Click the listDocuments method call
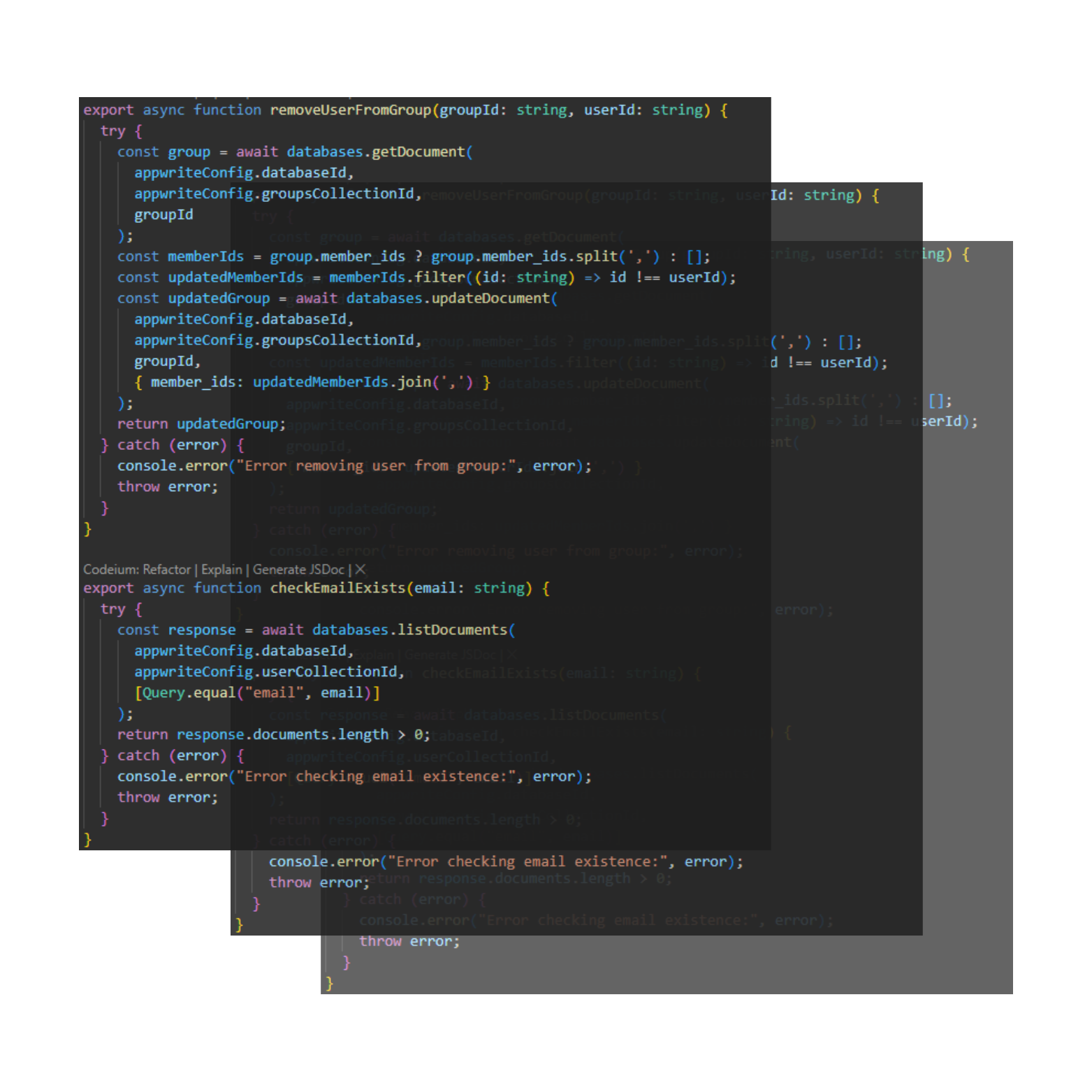 (452, 629)
